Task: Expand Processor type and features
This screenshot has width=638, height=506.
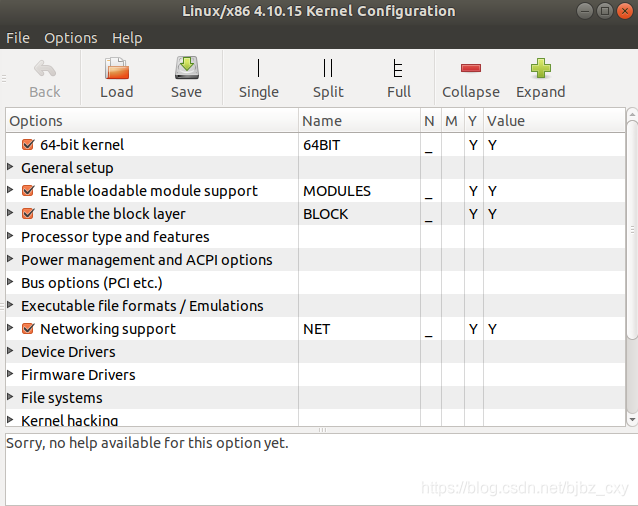Action: coord(11,236)
